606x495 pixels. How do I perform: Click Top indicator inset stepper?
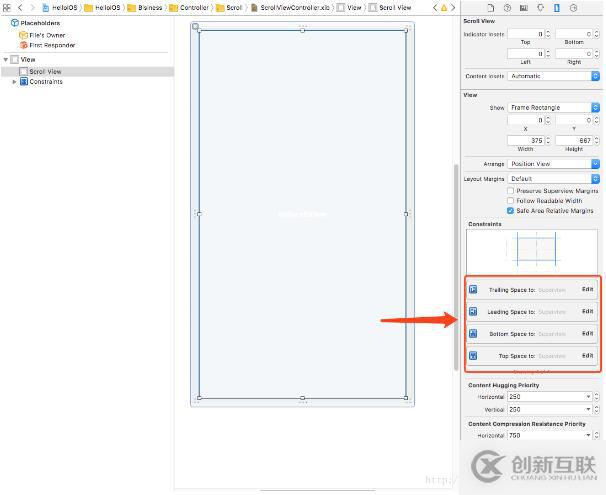(548, 34)
